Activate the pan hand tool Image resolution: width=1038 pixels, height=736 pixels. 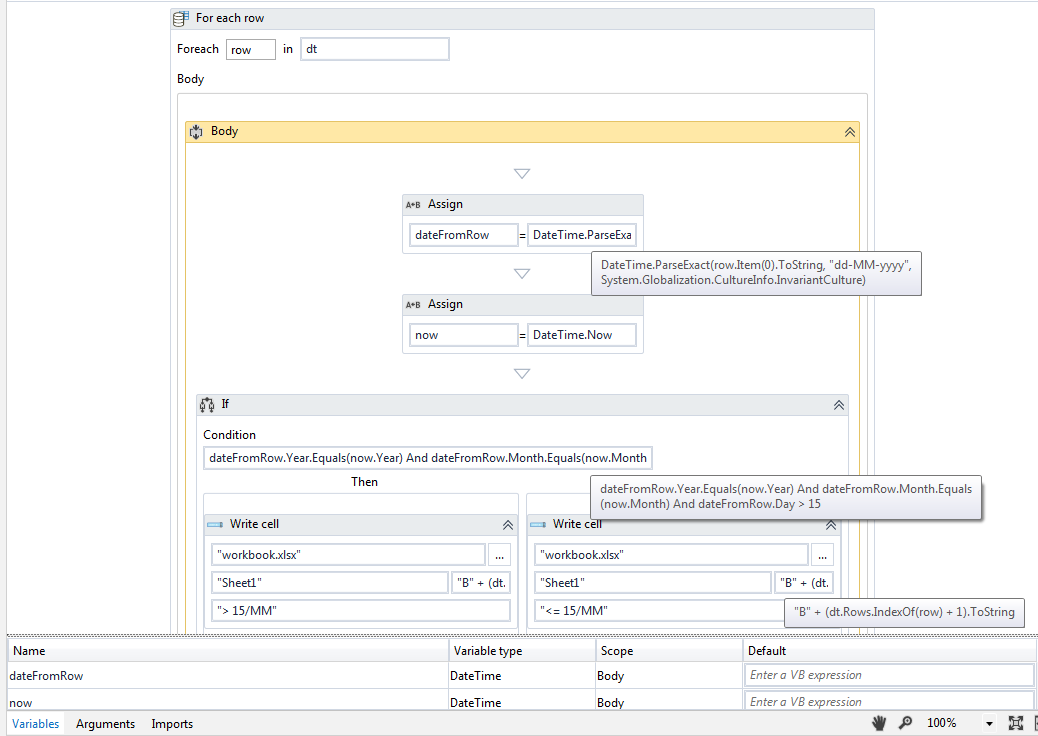click(879, 723)
